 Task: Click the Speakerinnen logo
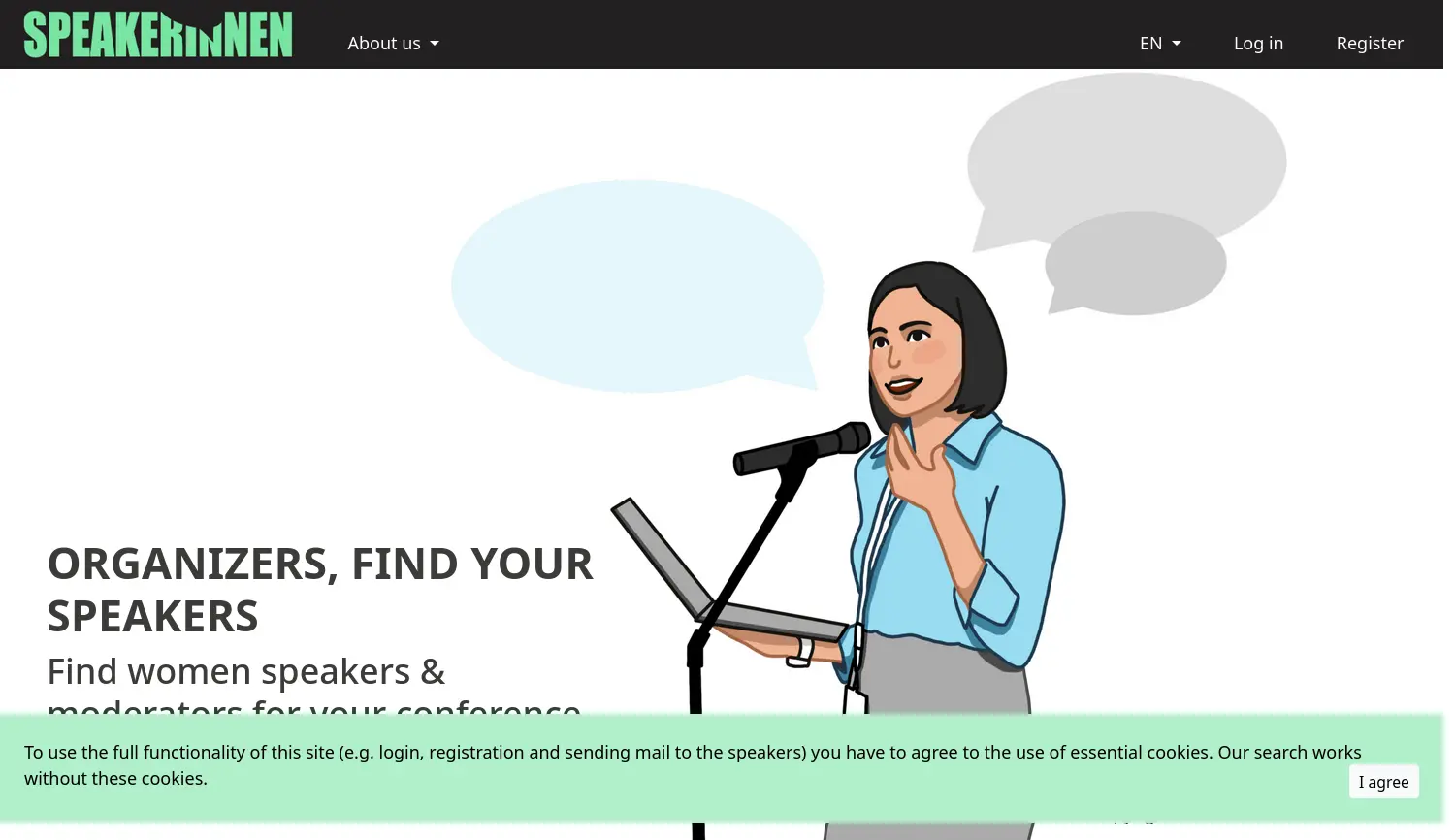[158, 35]
